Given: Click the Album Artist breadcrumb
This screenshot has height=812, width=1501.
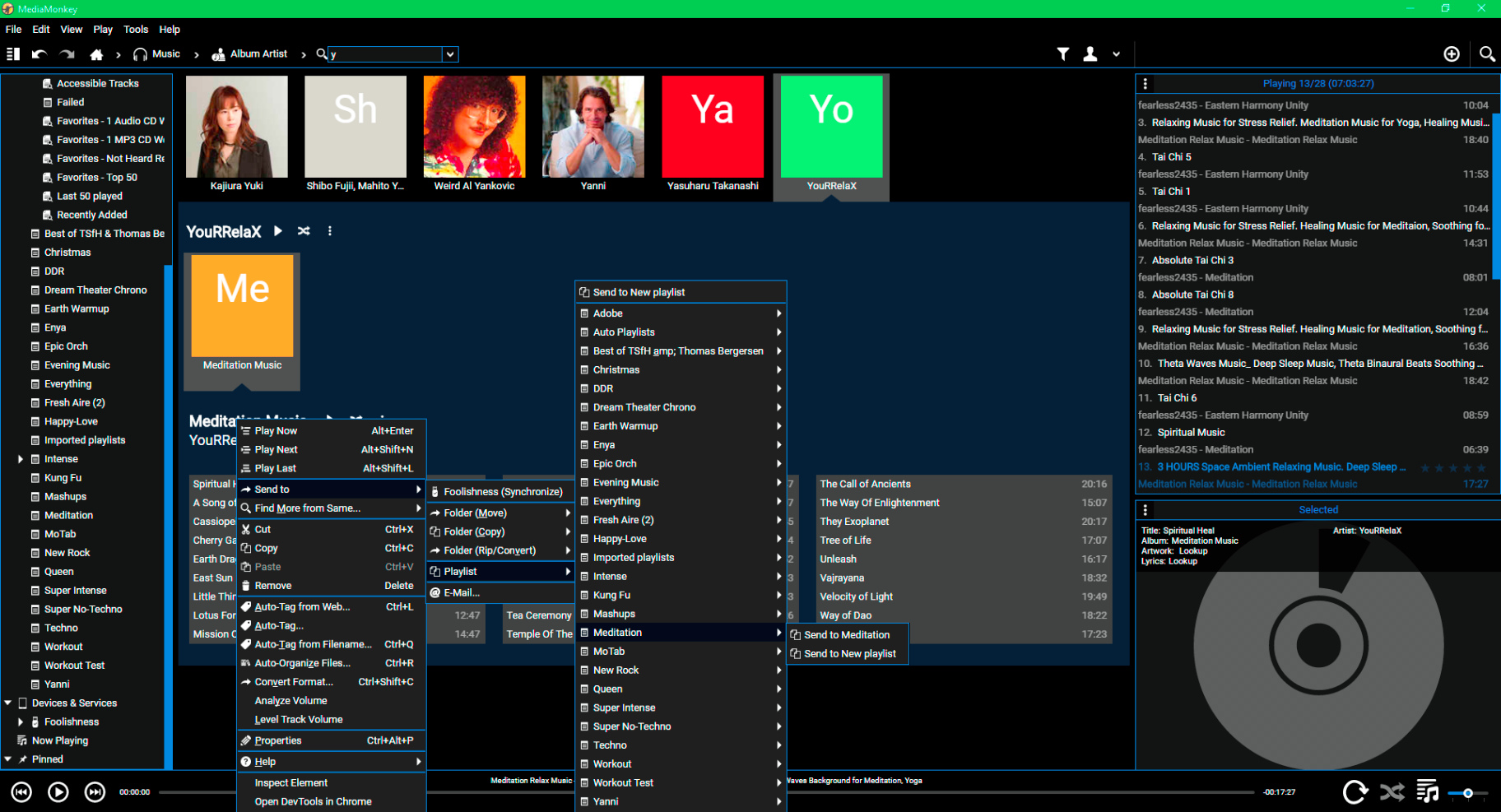Looking at the screenshot, I should 250,54.
